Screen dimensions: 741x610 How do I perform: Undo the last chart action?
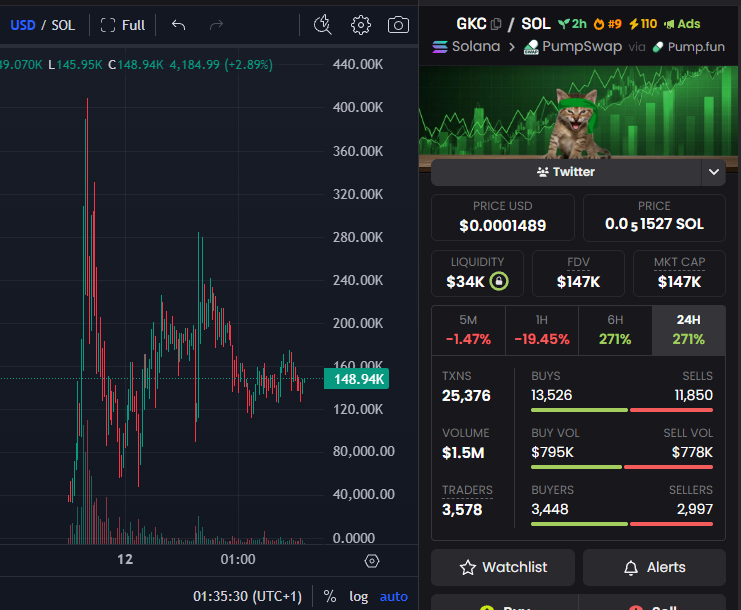click(x=178, y=25)
